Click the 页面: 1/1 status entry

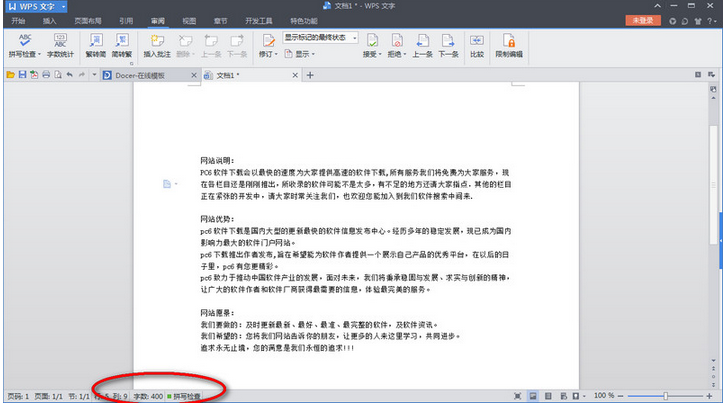(x=49, y=396)
